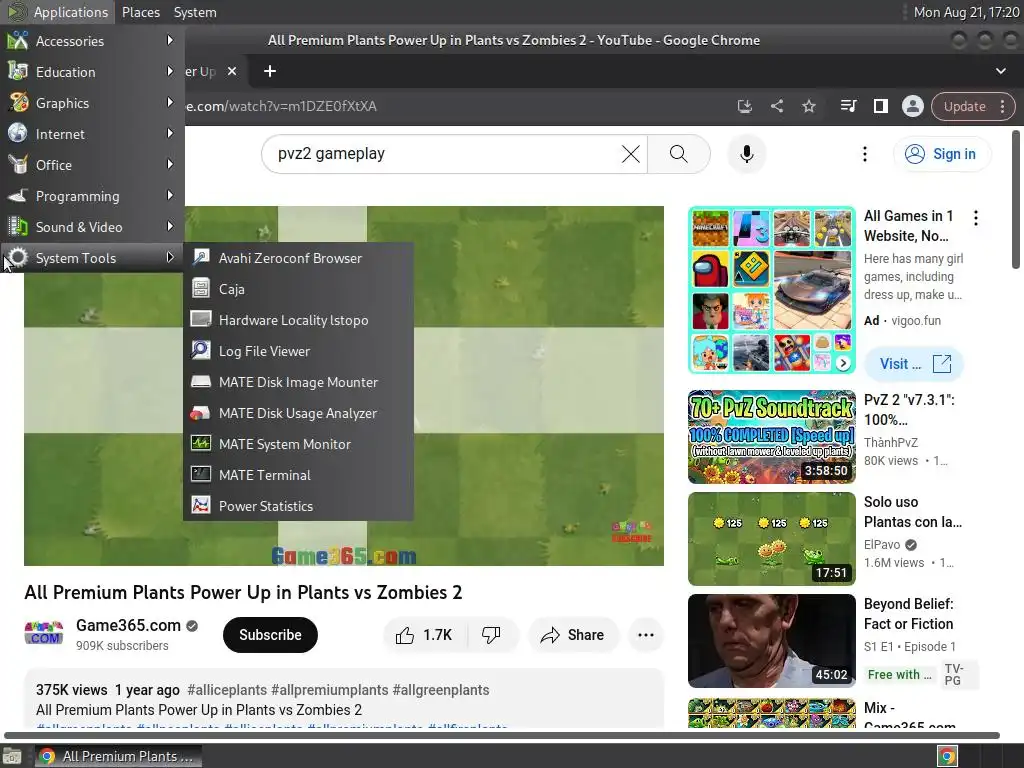Open the Solo uso Plantas video thumbnail
This screenshot has width=1024, height=768.
[x=771, y=539]
